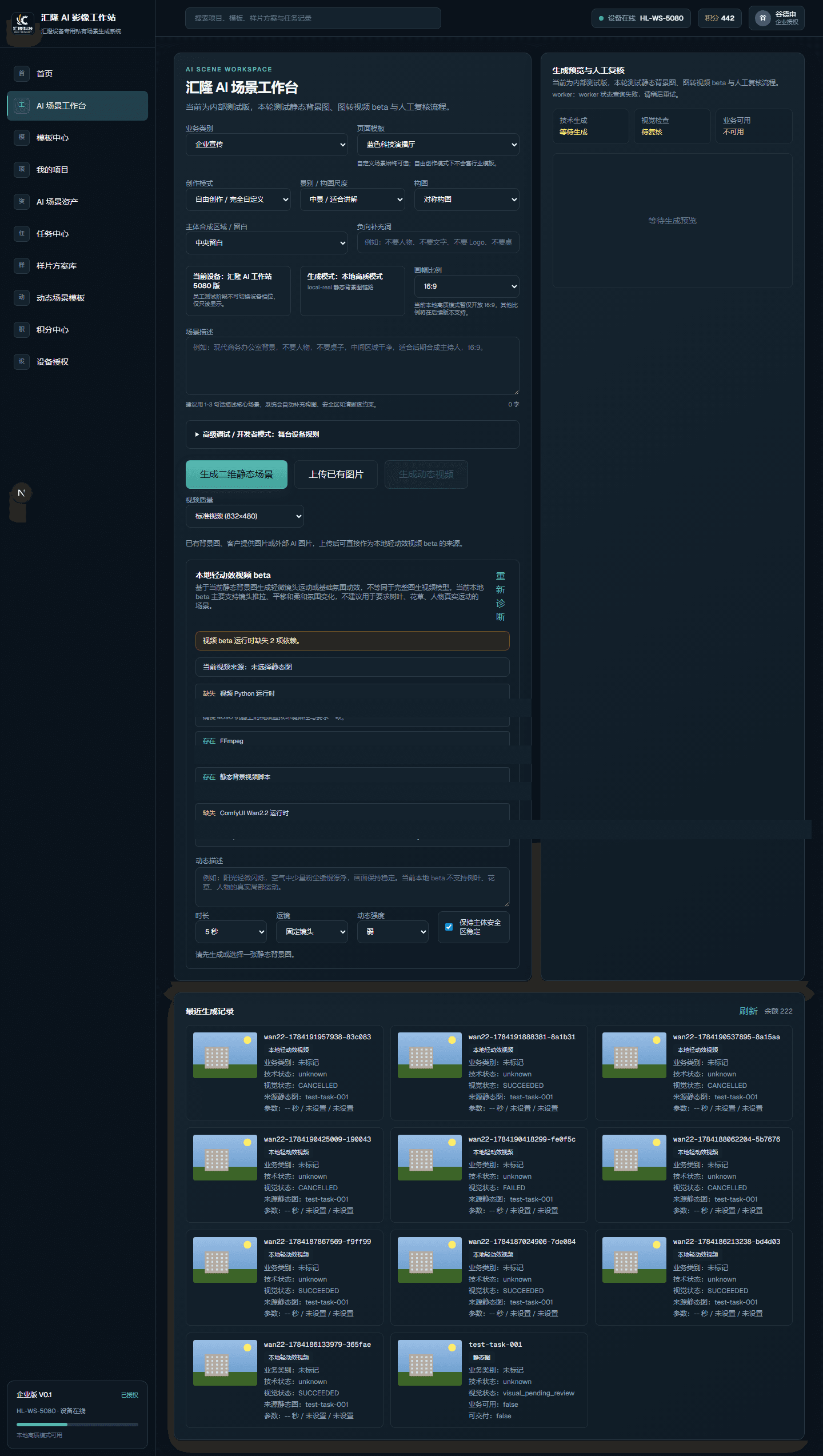This screenshot has width=823, height=1456.
Task: Click the top search input field
Action: point(313,18)
